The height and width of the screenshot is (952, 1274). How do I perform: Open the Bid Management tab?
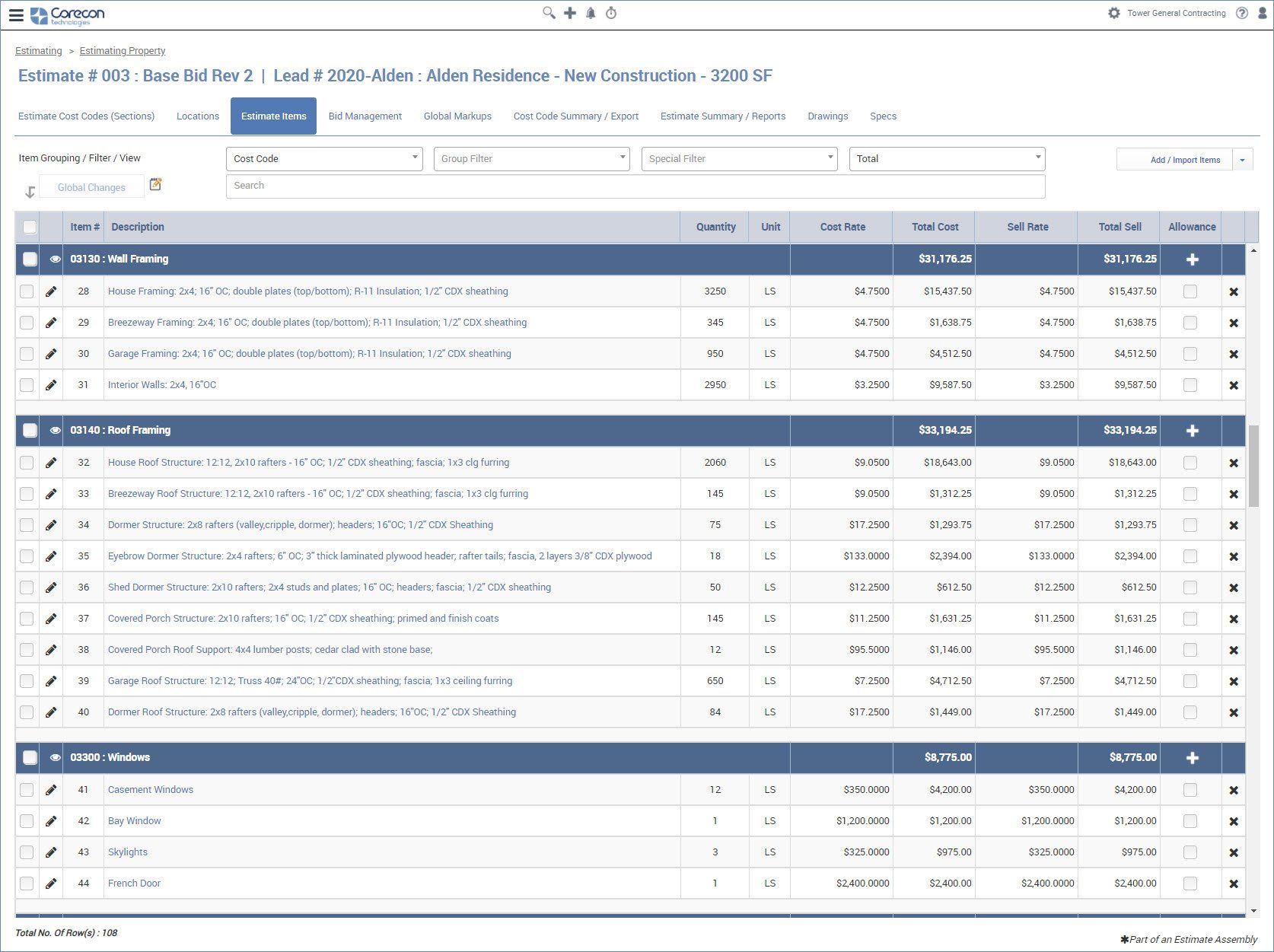pos(365,116)
